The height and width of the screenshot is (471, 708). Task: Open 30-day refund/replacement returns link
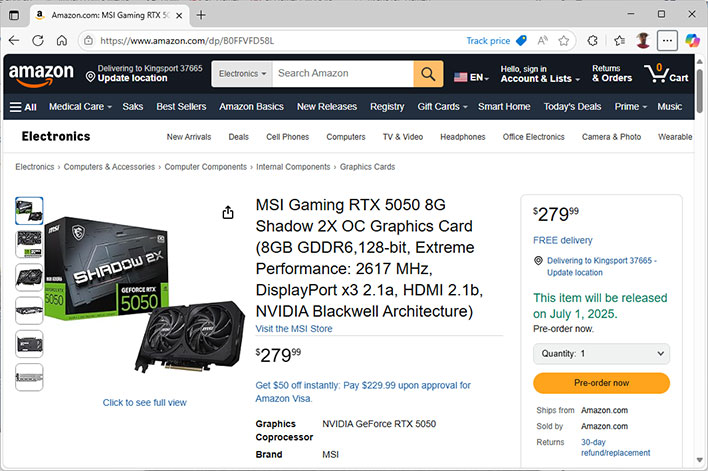[615, 448]
